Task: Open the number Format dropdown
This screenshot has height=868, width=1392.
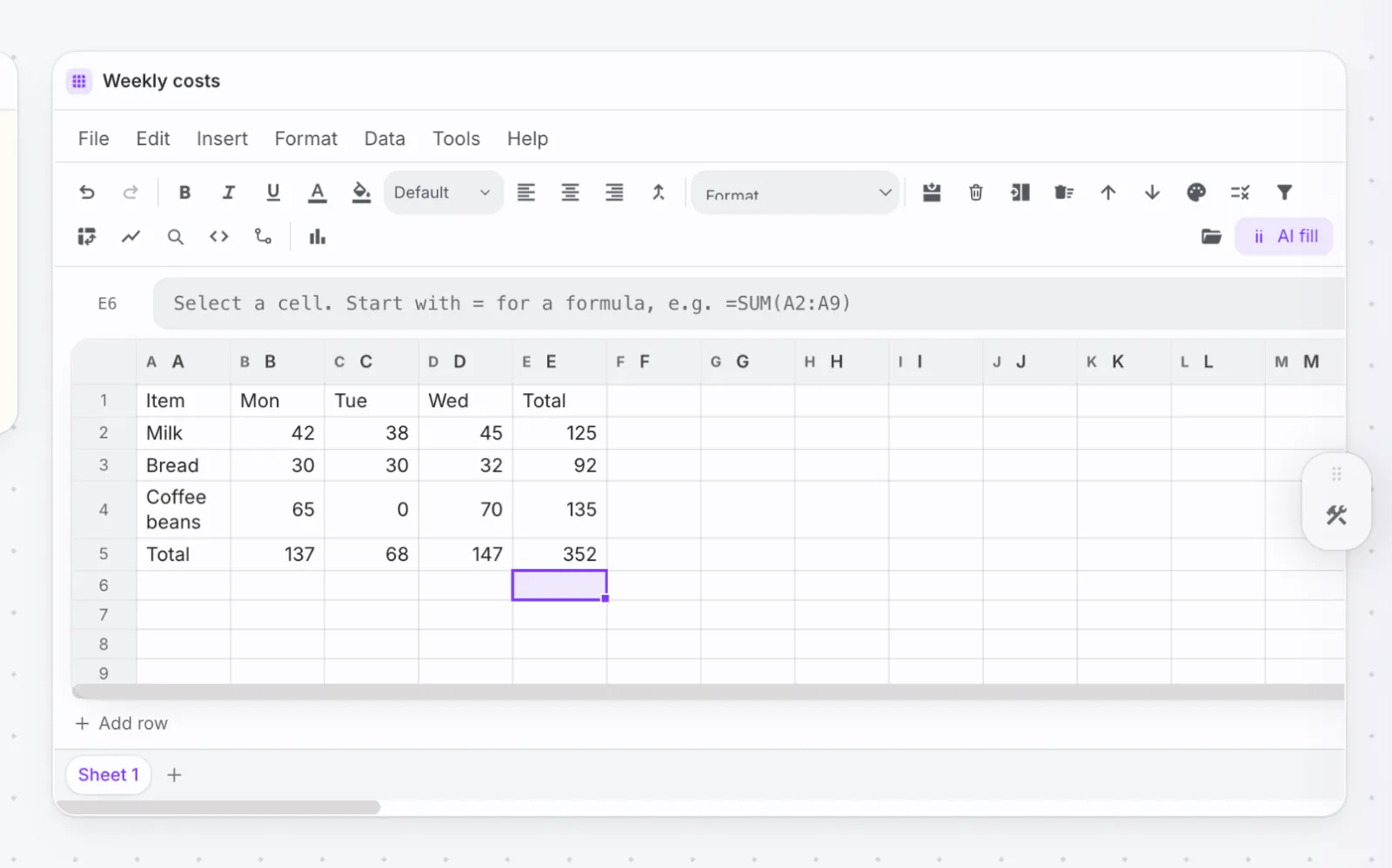Action: [x=796, y=192]
